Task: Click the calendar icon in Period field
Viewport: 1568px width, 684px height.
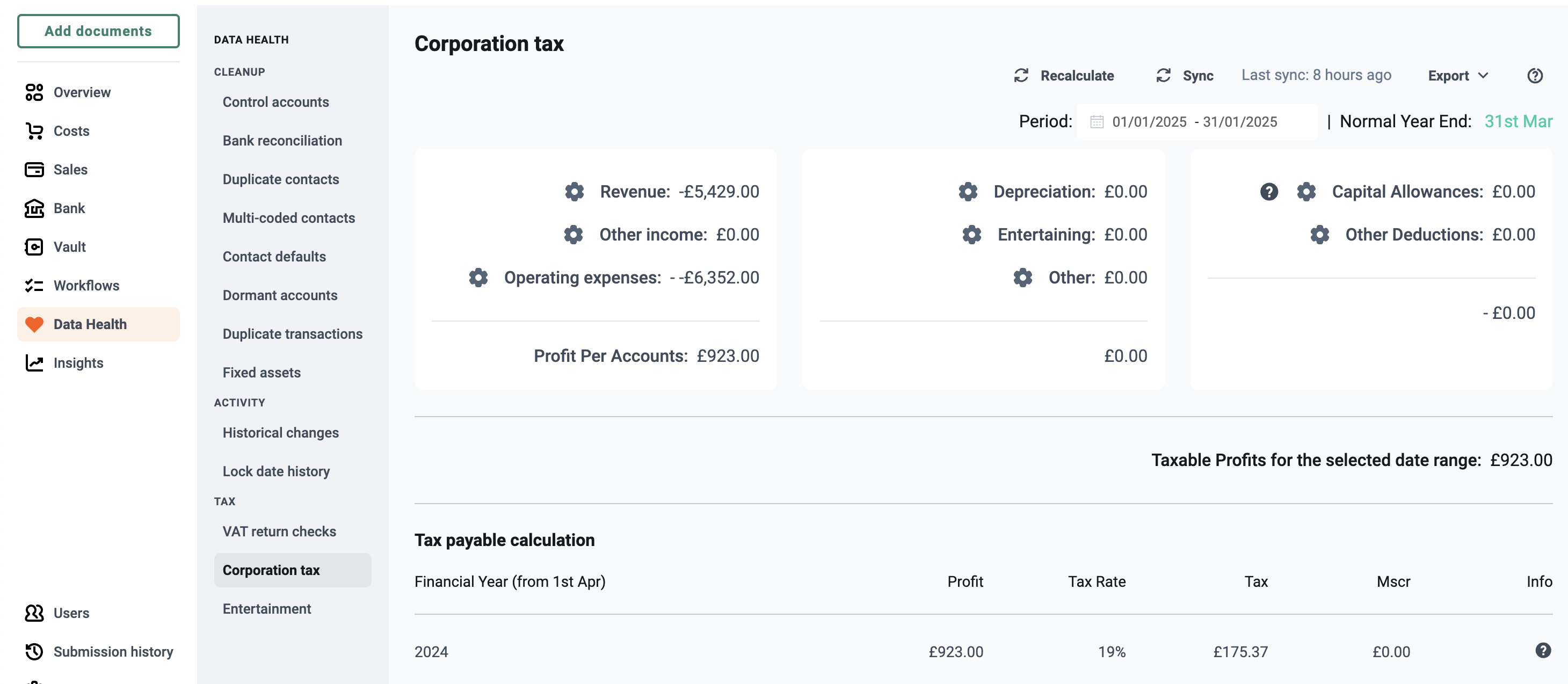Action: pyautogui.click(x=1097, y=122)
